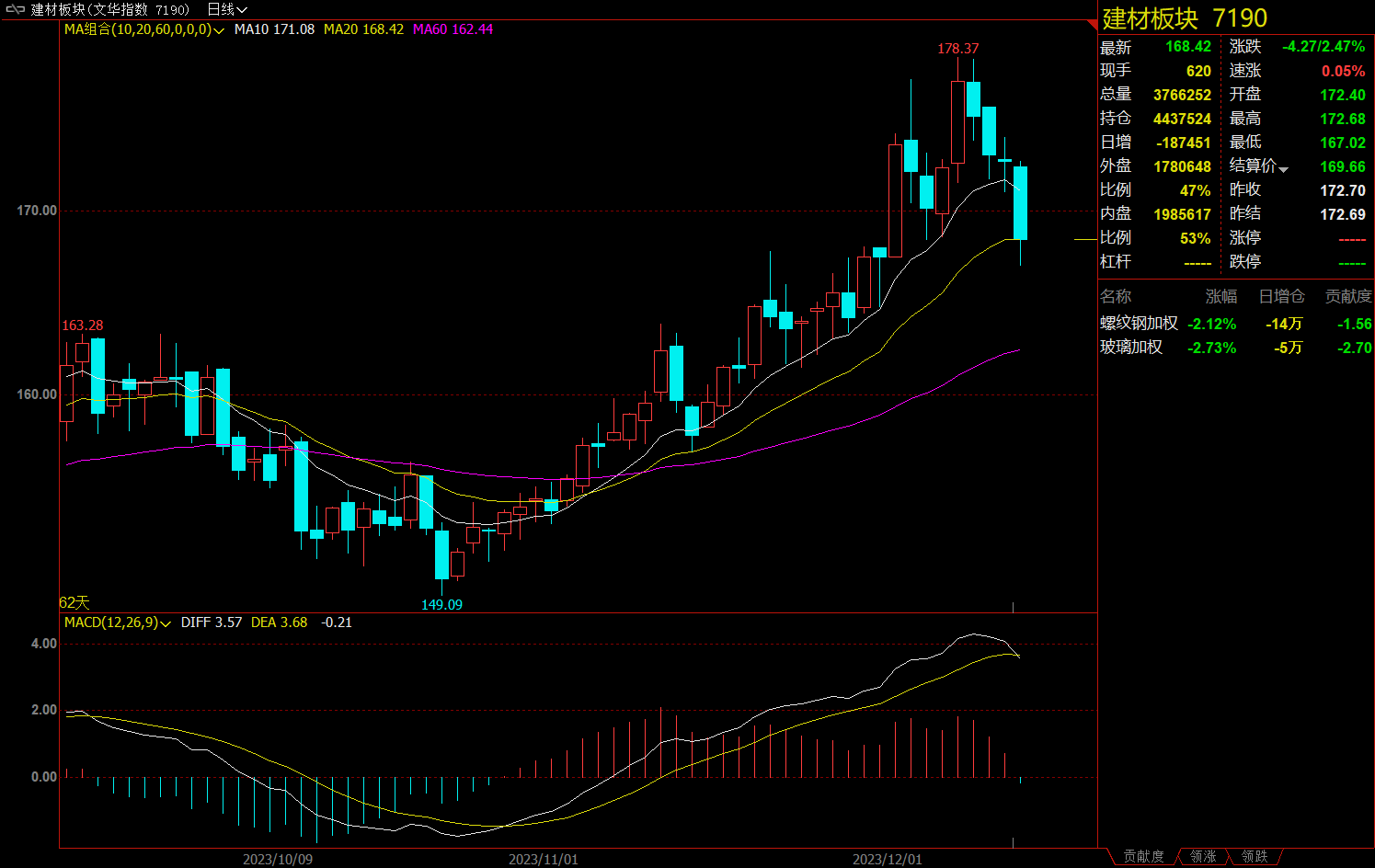Image resolution: width=1375 pixels, height=868 pixels.
Task: Switch to the 贡献度 tab
Action: click(1143, 856)
